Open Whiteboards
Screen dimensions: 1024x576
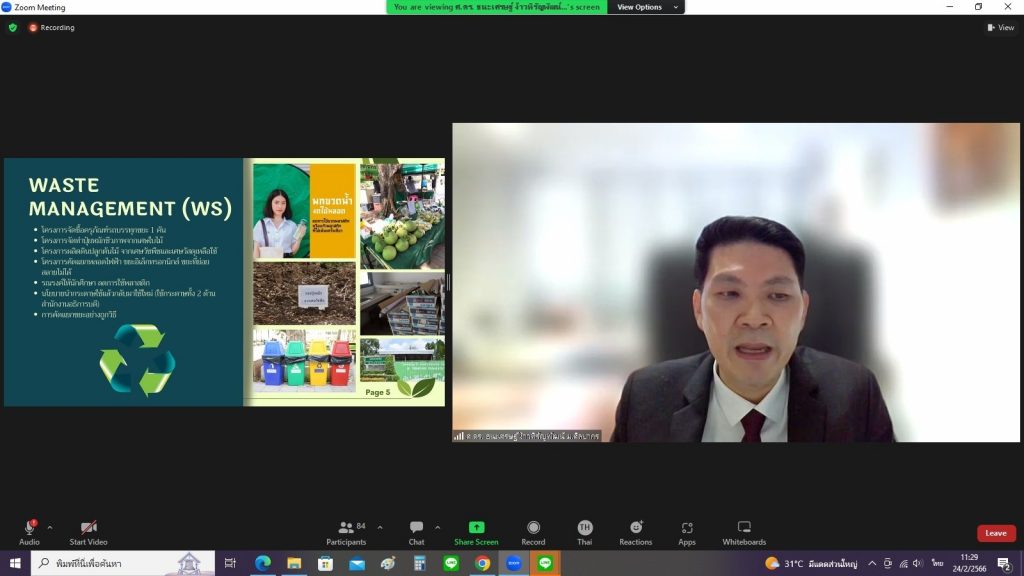click(x=744, y=533)
